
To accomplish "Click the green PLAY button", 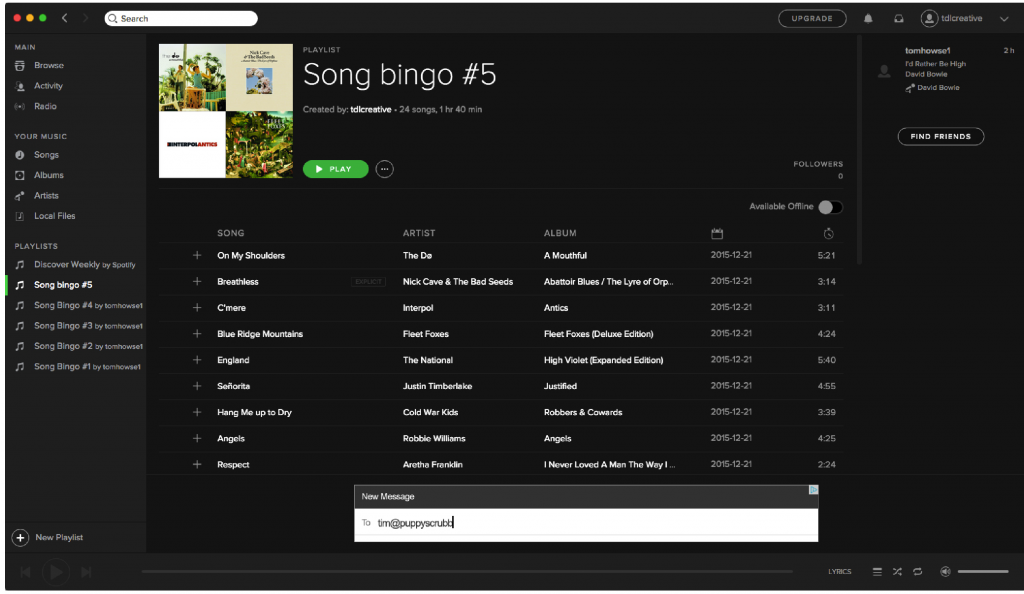I will [x=335, y=169].
